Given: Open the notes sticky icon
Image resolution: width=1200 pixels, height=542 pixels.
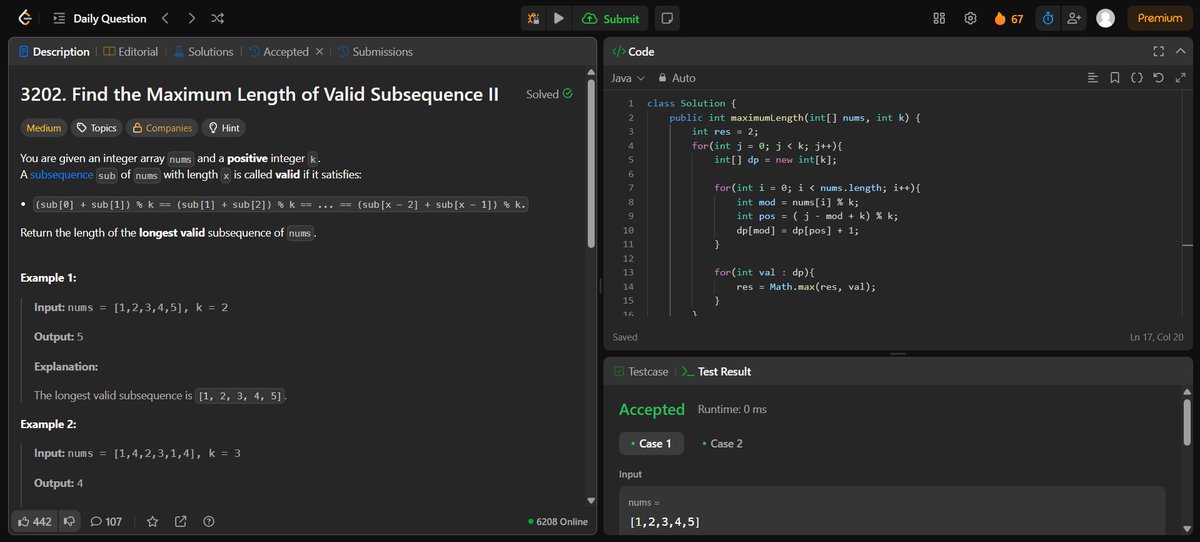Looking at the screenshot, I should point(667,18).
